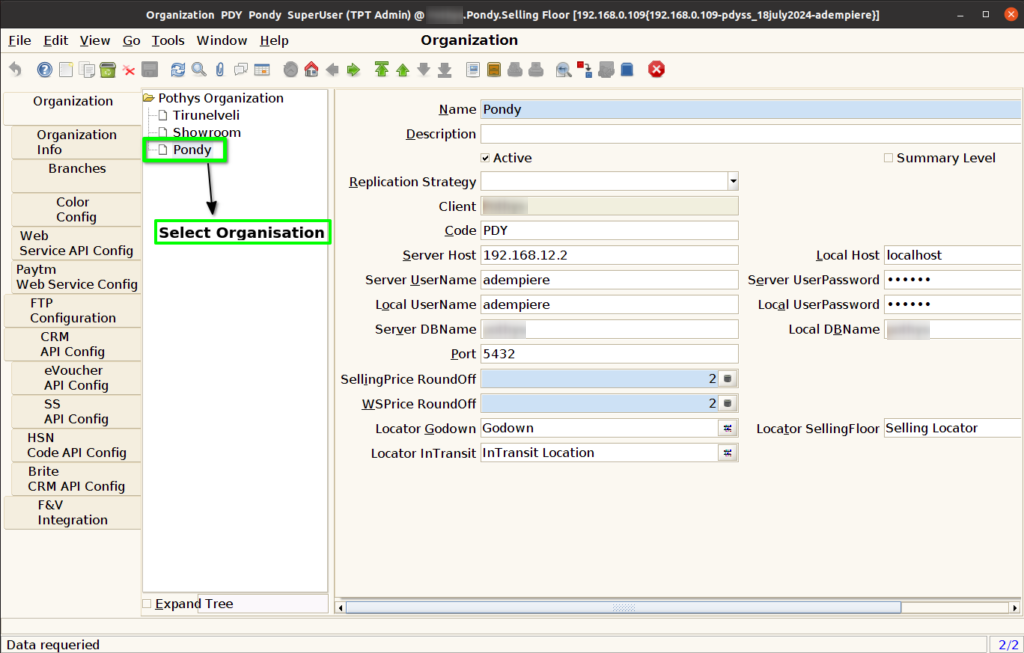Click the Print printer icon
The height and width of the screenshot is (653, 1024).
pyautogui.click(x=536, y=69)
